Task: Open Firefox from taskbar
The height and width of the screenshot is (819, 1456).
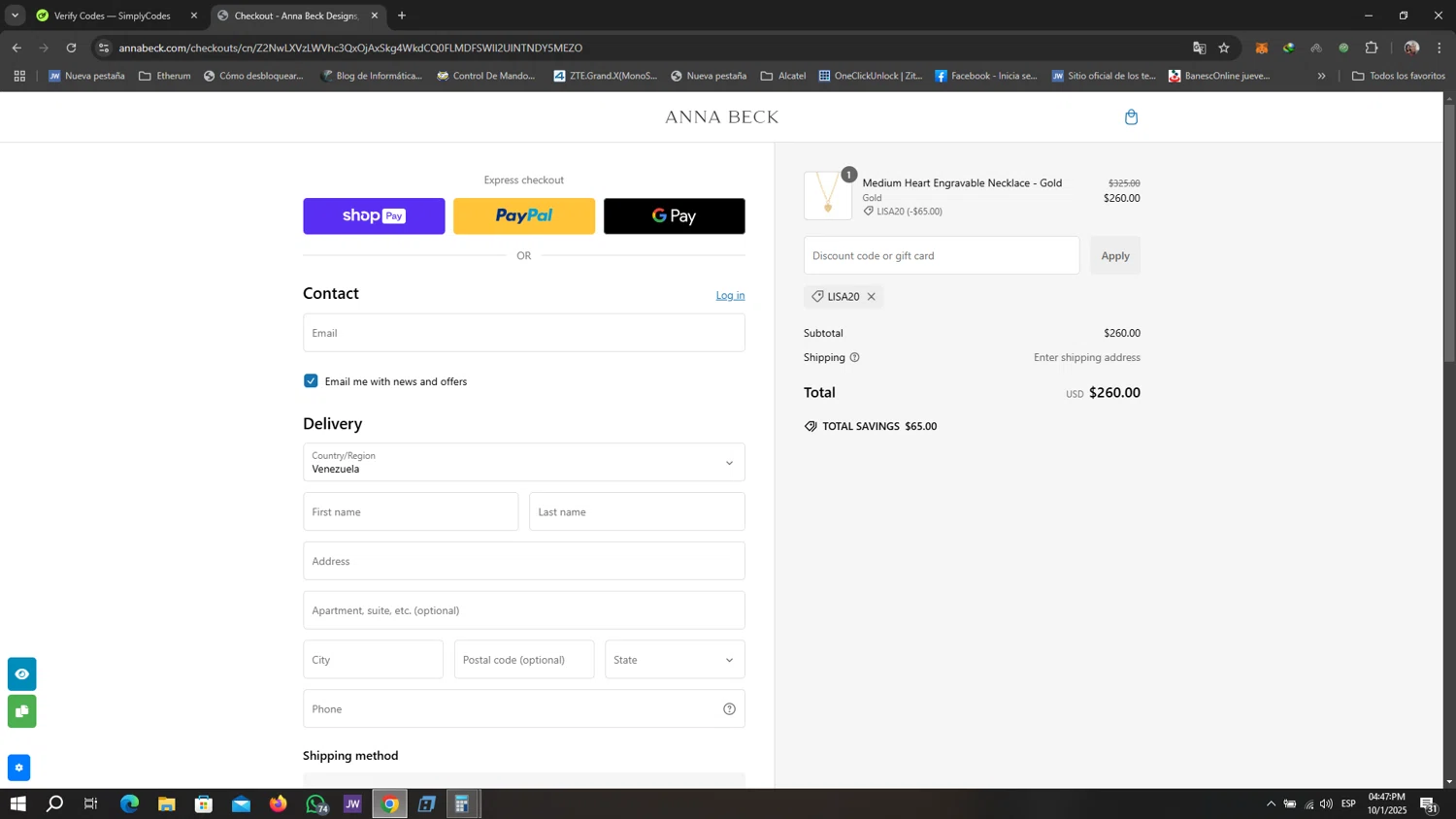Action: click(x=279, y=804)
